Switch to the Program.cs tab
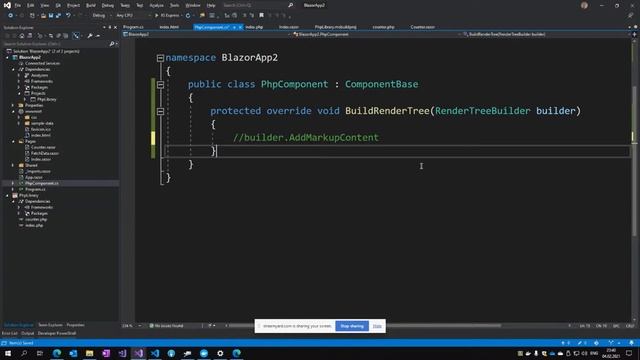 [x=133, y=27]
